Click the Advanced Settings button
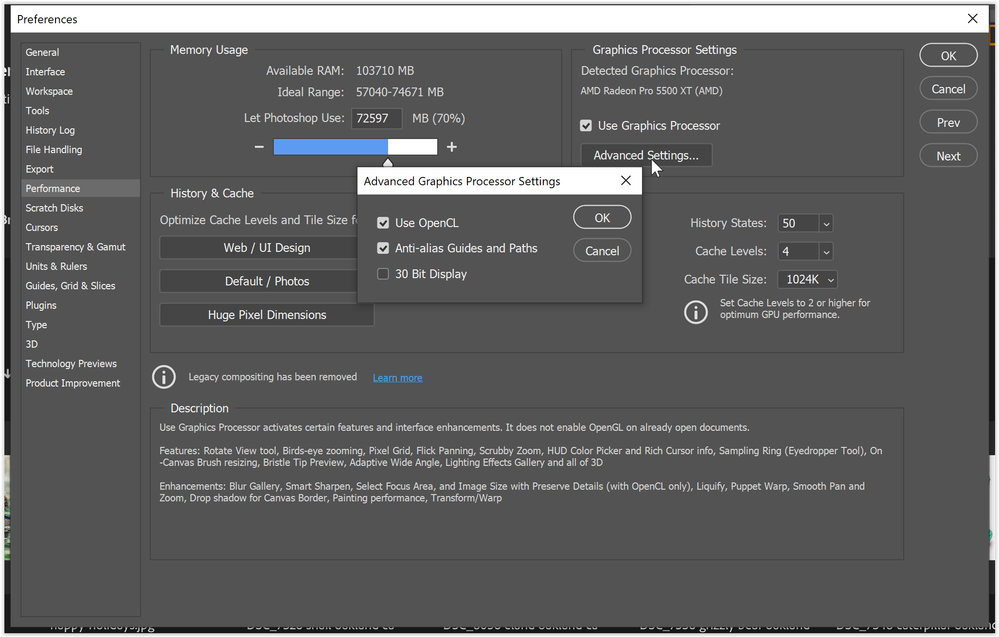The height and width of the screenshot is (637, 999). tap(646, 155)
